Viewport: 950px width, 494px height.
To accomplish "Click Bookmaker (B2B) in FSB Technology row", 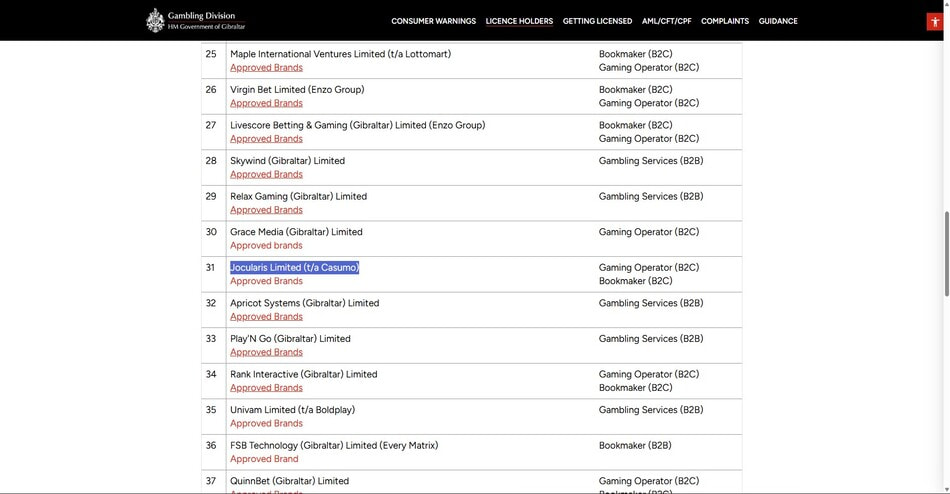I will [635, 446].
